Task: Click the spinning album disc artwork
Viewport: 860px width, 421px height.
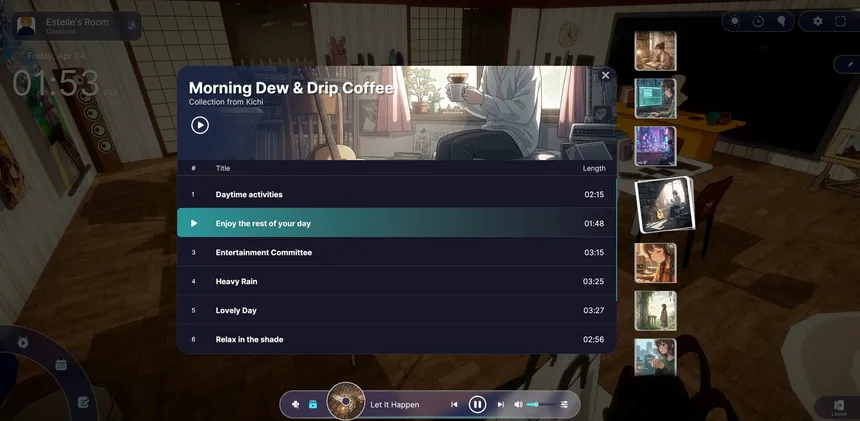Action: click(x=346, y=401)
